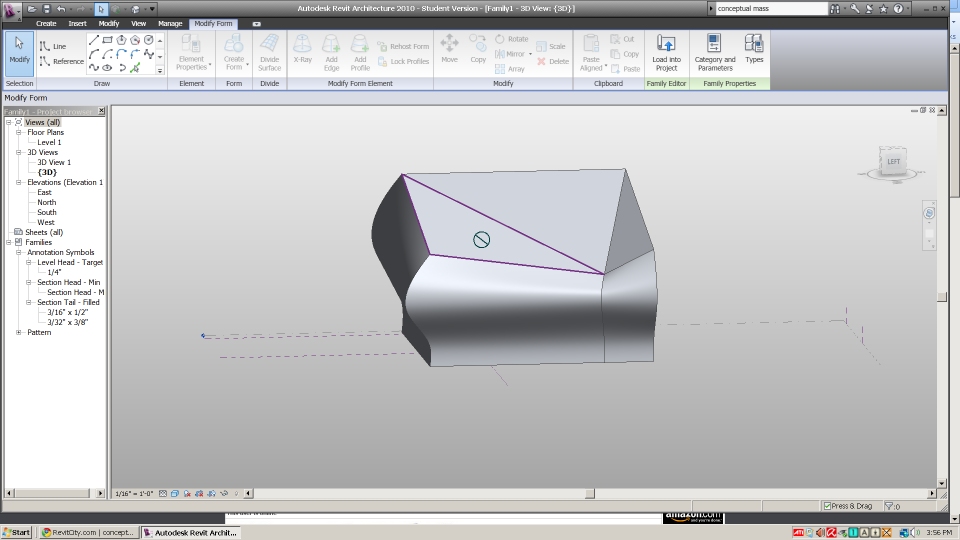Collapse the Floor Plans tree node
Screen dimensions: 960x540
[x=19, y=132]
